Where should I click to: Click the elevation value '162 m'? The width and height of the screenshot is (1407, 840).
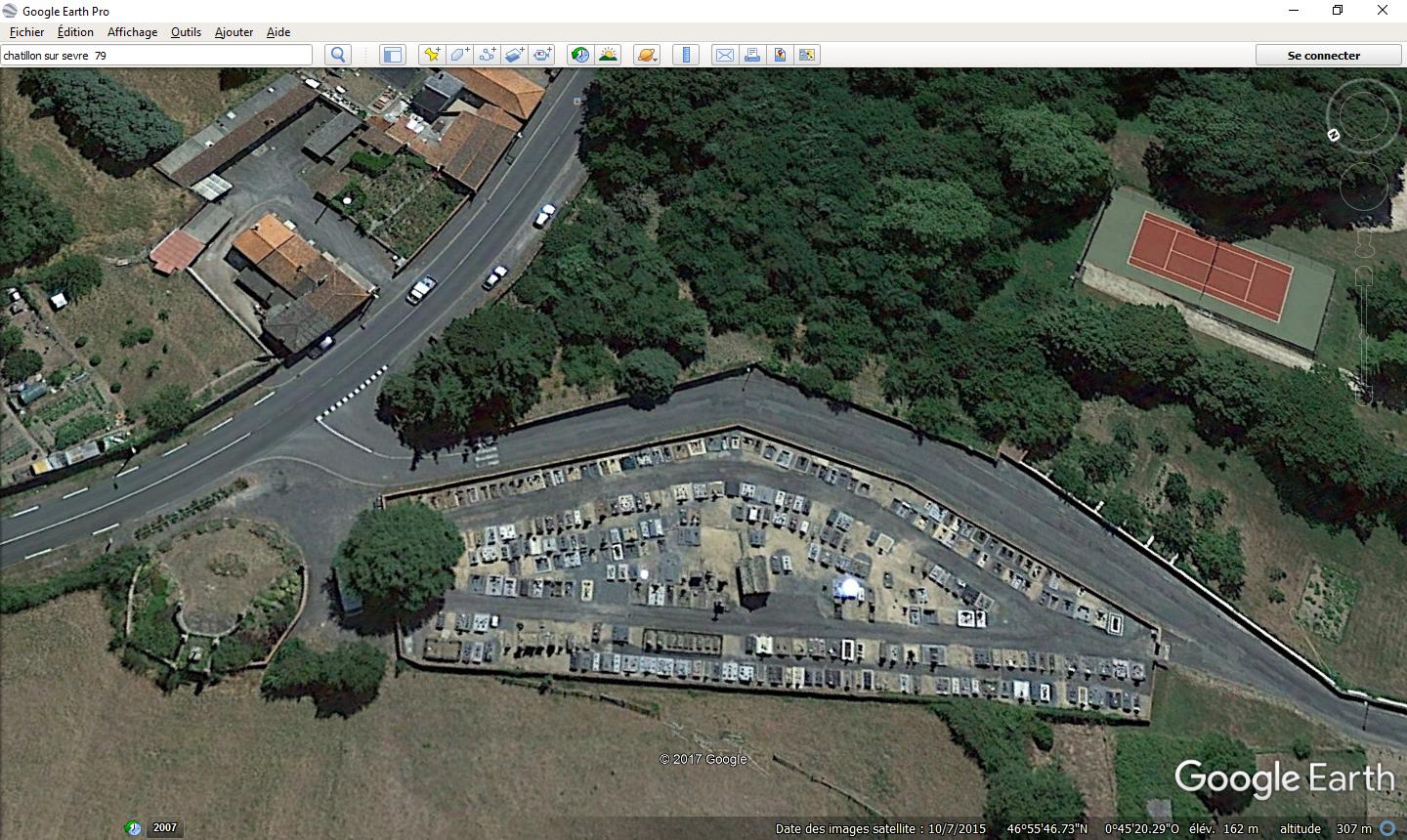[x=1240, y=829]
